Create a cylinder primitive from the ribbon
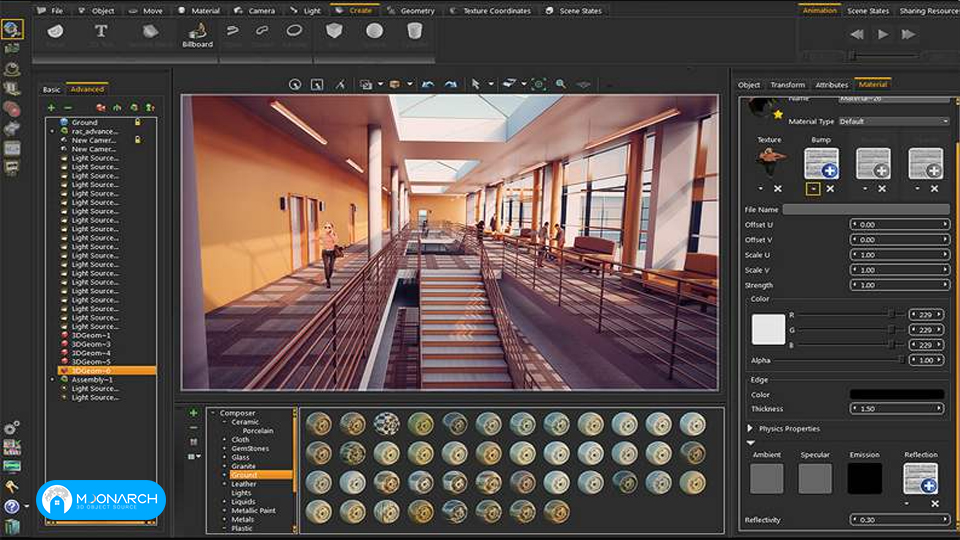This screenshot has height=540, width=960. coord(414,31)
